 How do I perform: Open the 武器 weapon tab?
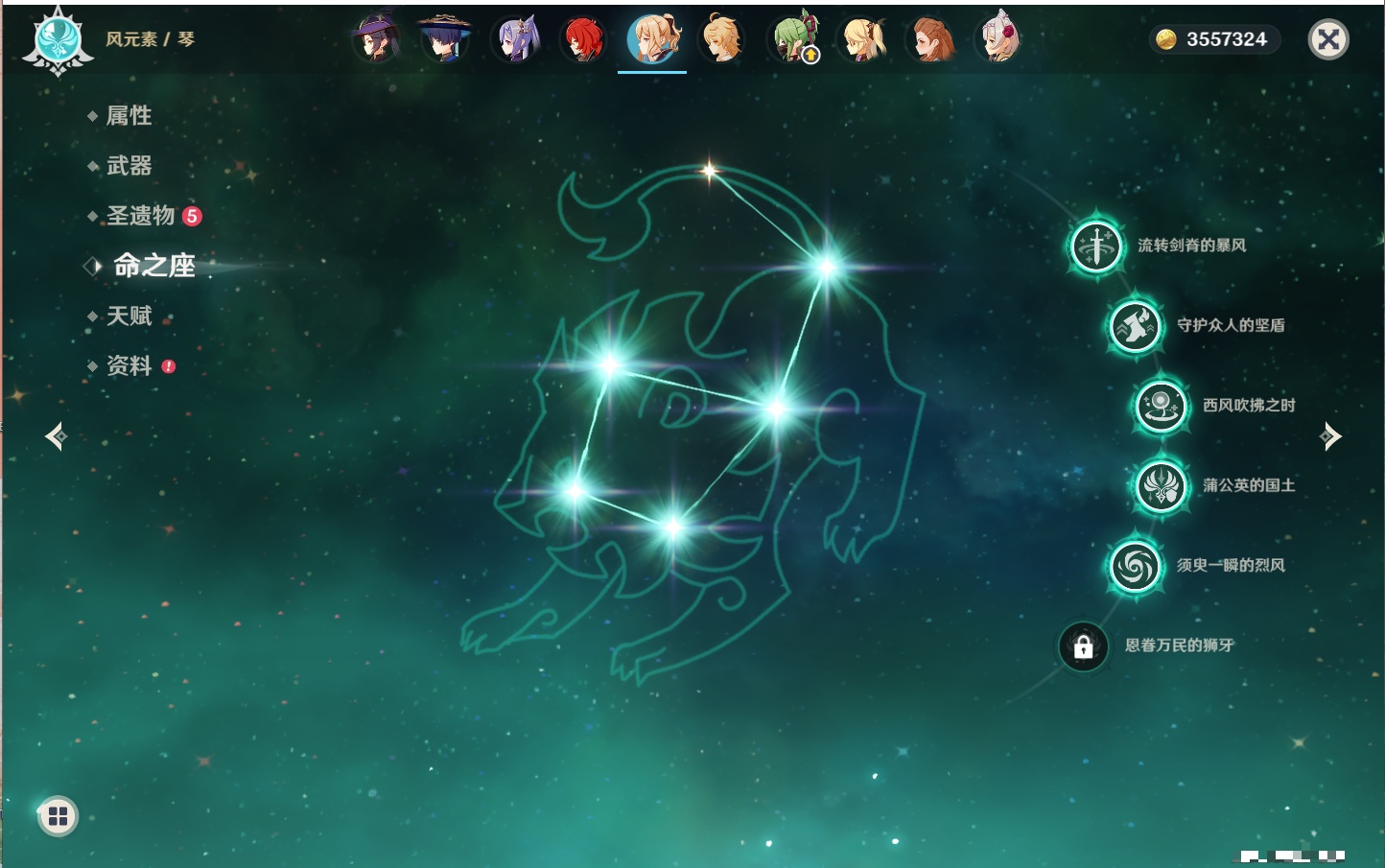pyautogui.click(x=129, y=166)
